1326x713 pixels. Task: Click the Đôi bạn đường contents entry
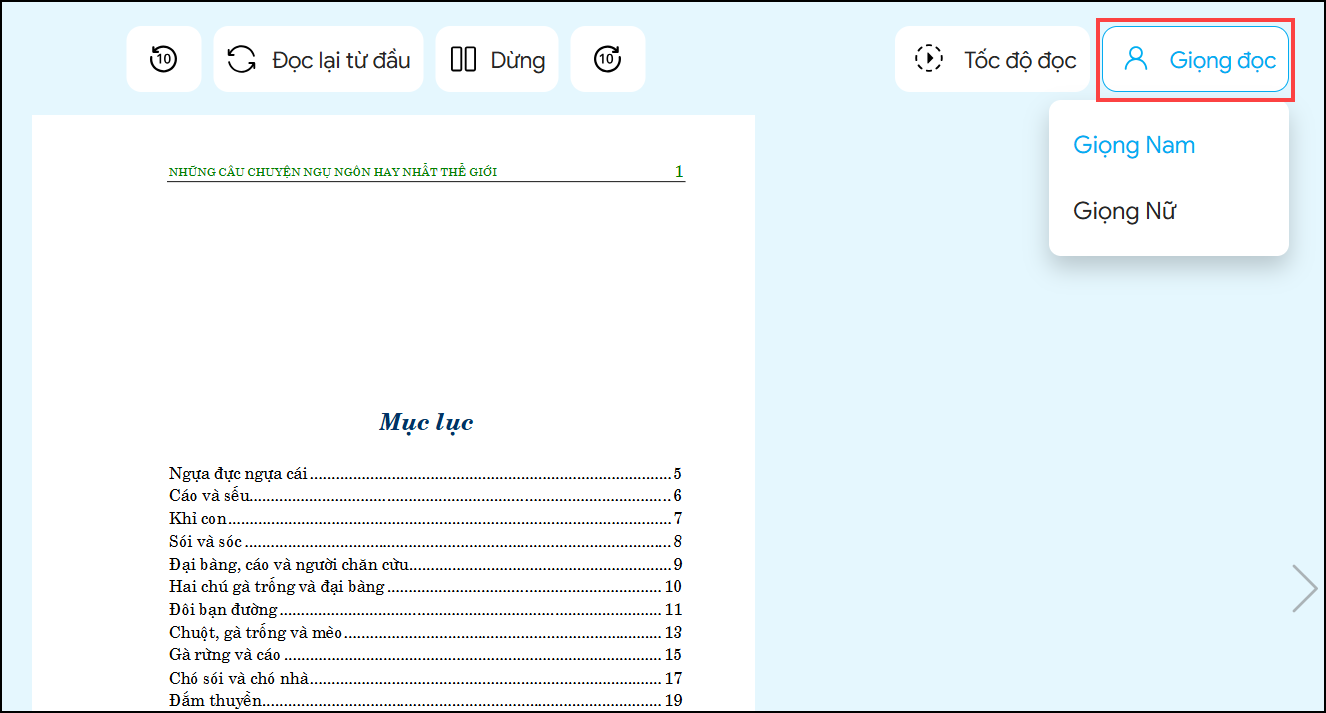coord(224,610)
